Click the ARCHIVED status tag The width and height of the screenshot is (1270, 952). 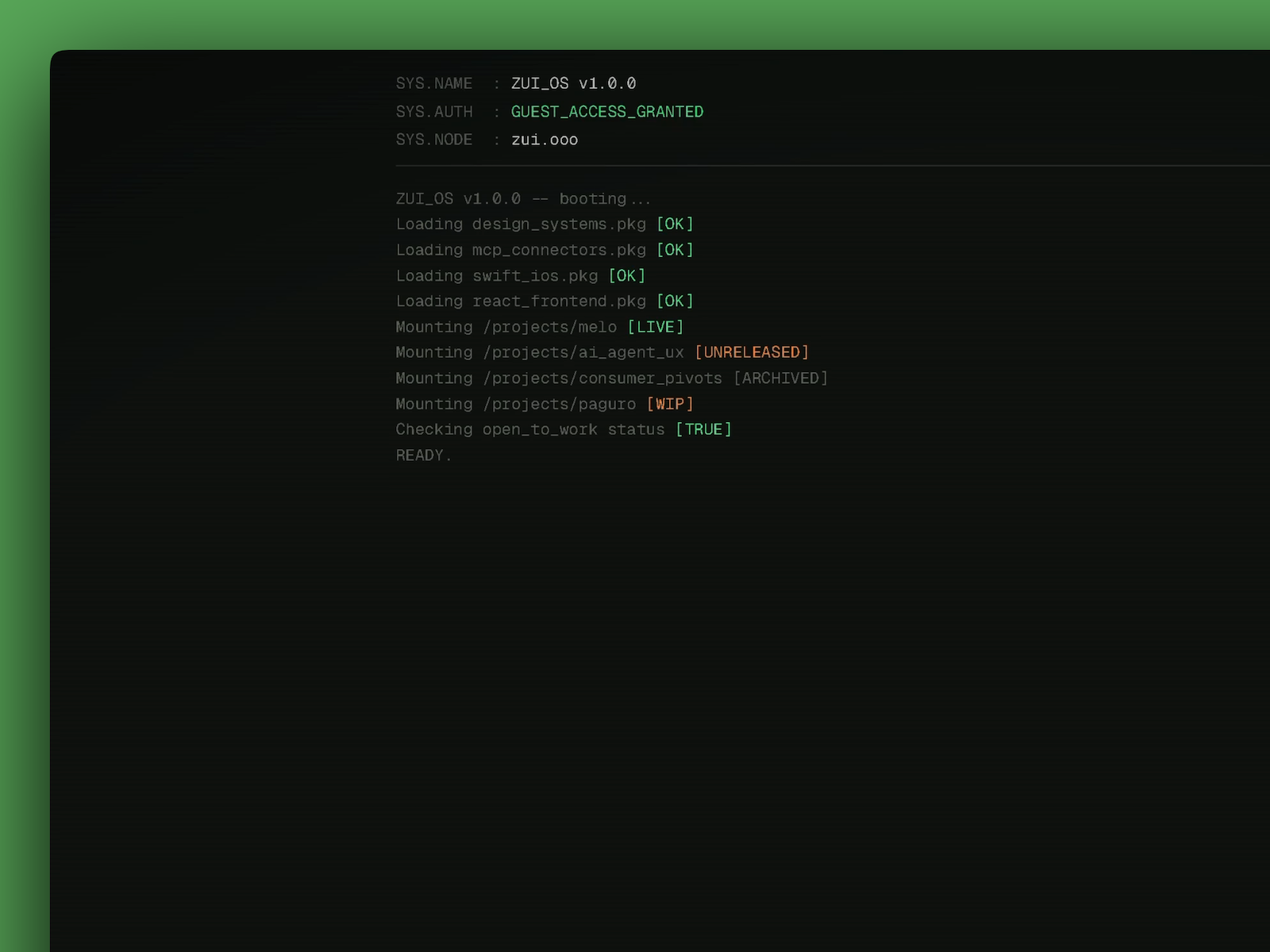780,378
